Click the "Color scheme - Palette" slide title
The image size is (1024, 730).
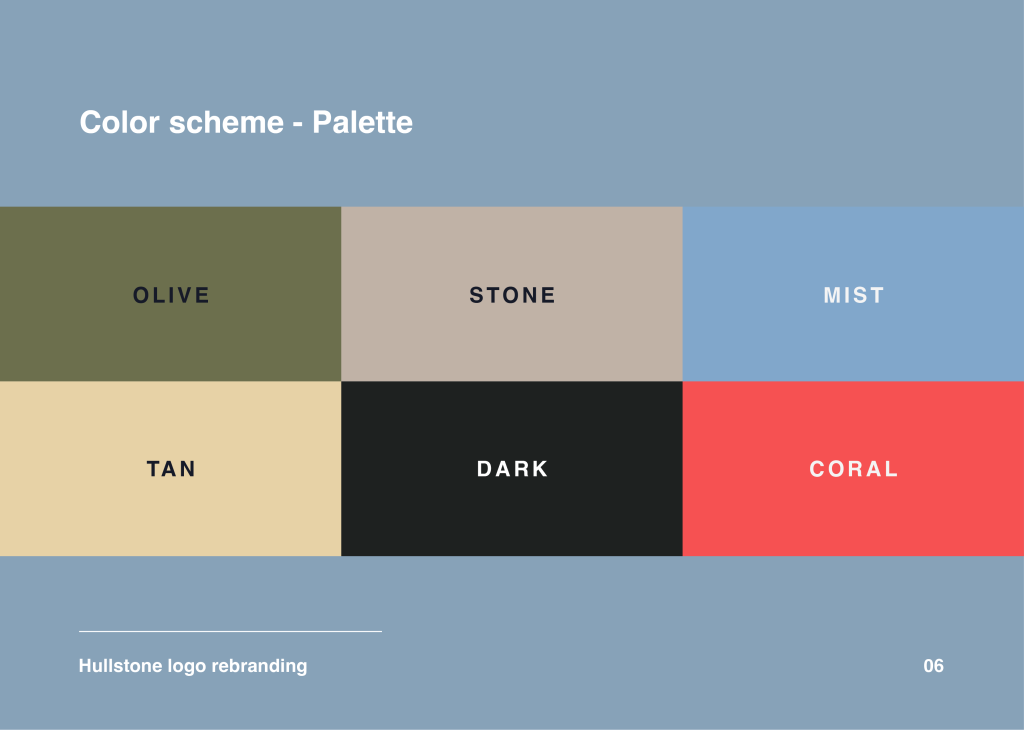pos(246,122)
